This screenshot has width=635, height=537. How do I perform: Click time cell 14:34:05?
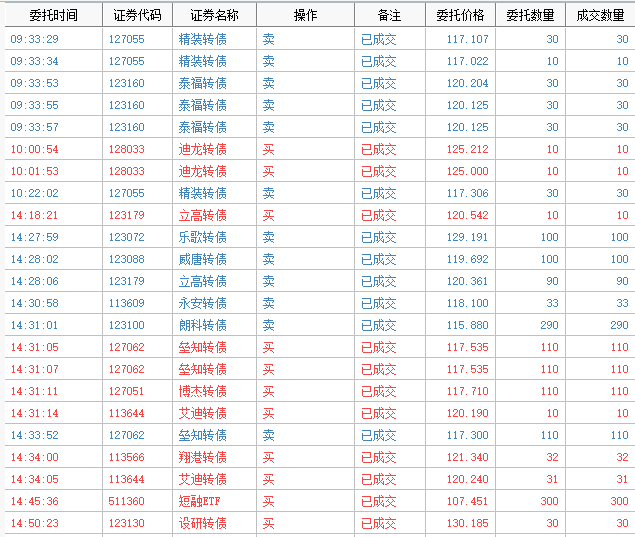coord(34,479)
